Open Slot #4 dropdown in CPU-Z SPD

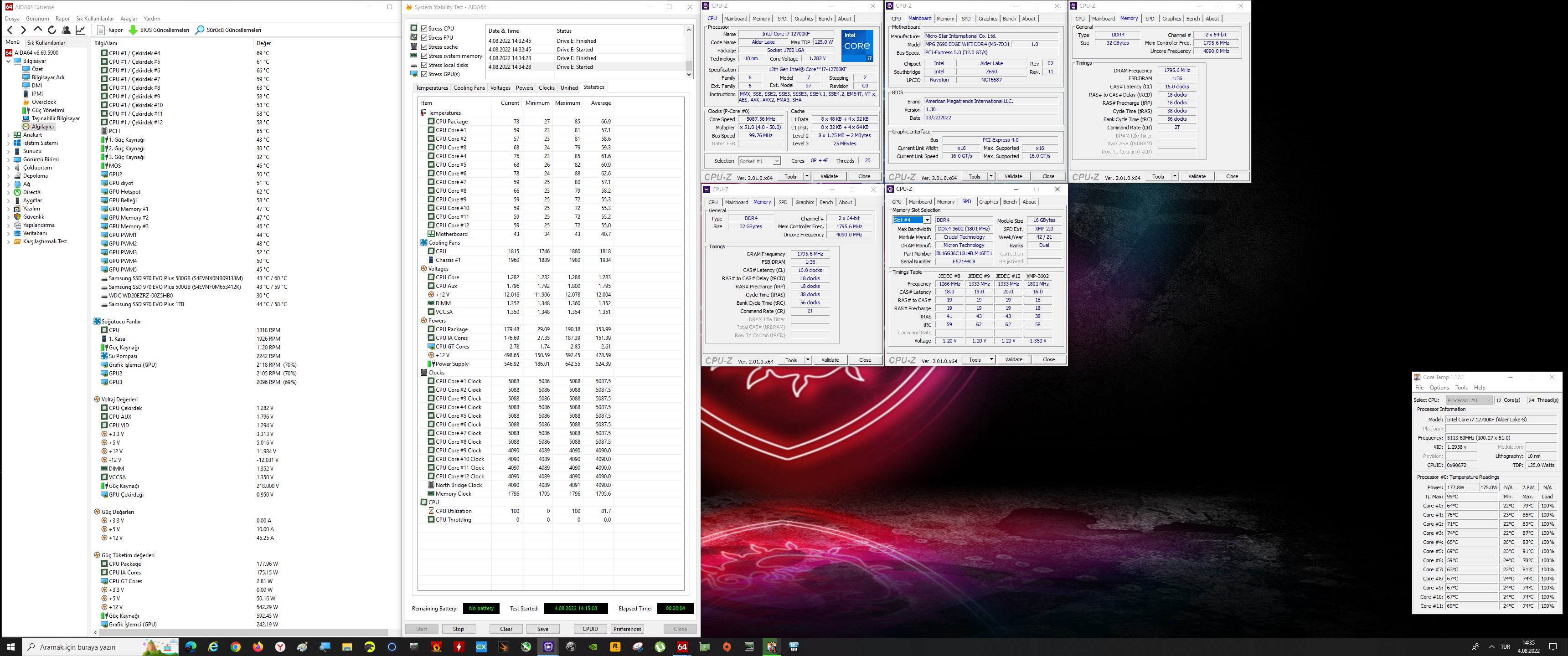pos(911,220)
